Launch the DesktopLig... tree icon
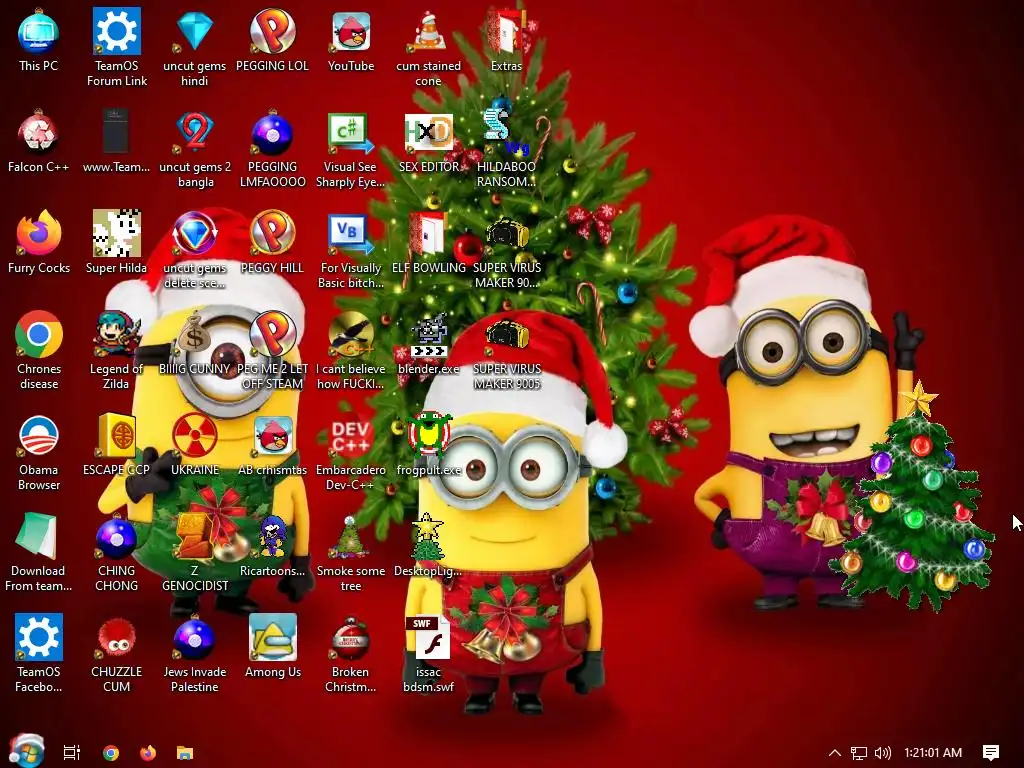 [428, 545]
